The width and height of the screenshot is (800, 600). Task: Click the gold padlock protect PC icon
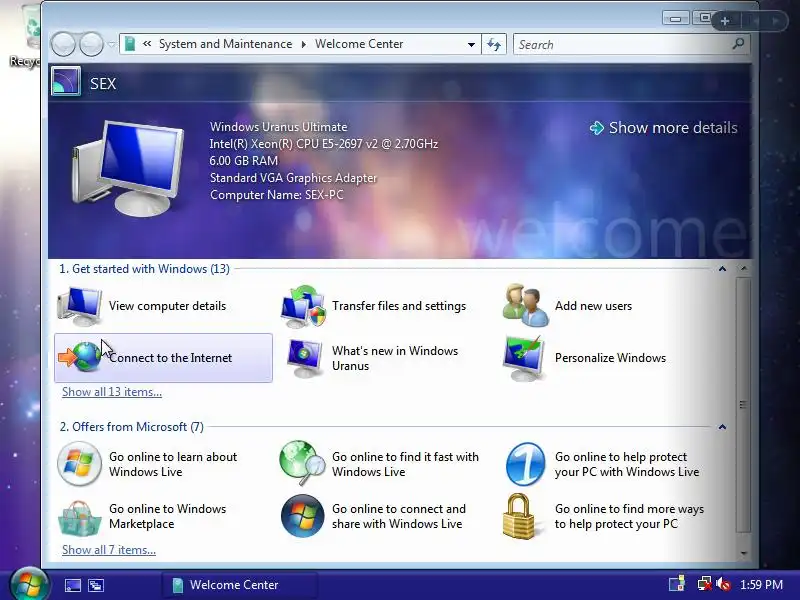pos(518,516)
